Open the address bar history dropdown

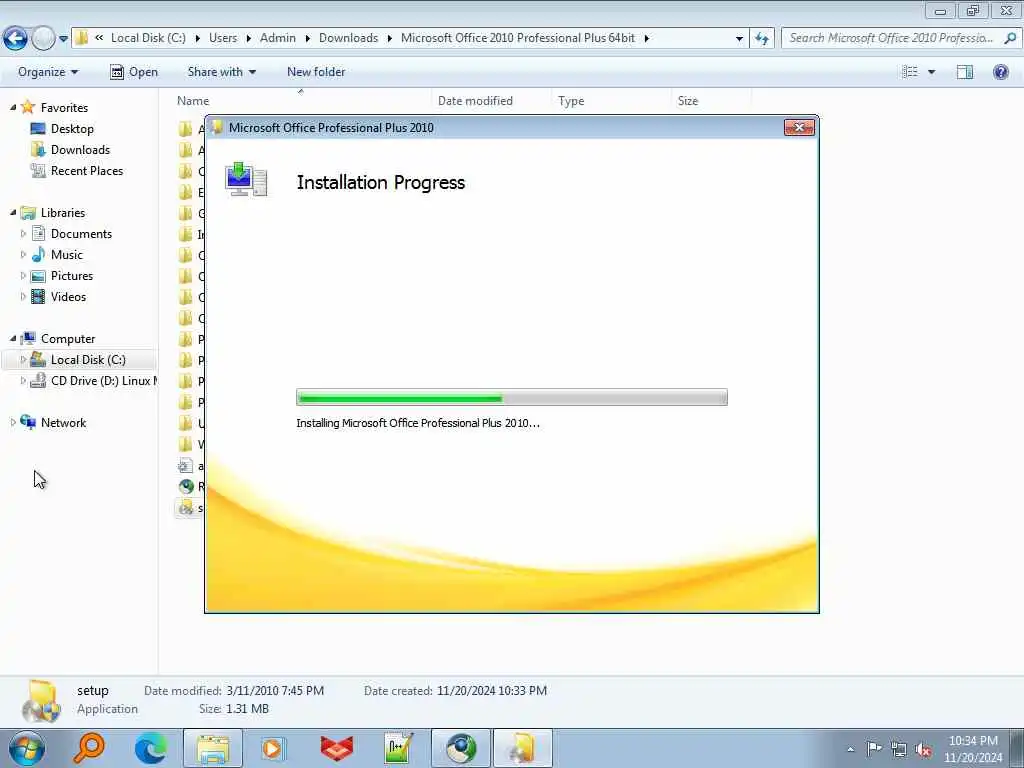point(739,39)
